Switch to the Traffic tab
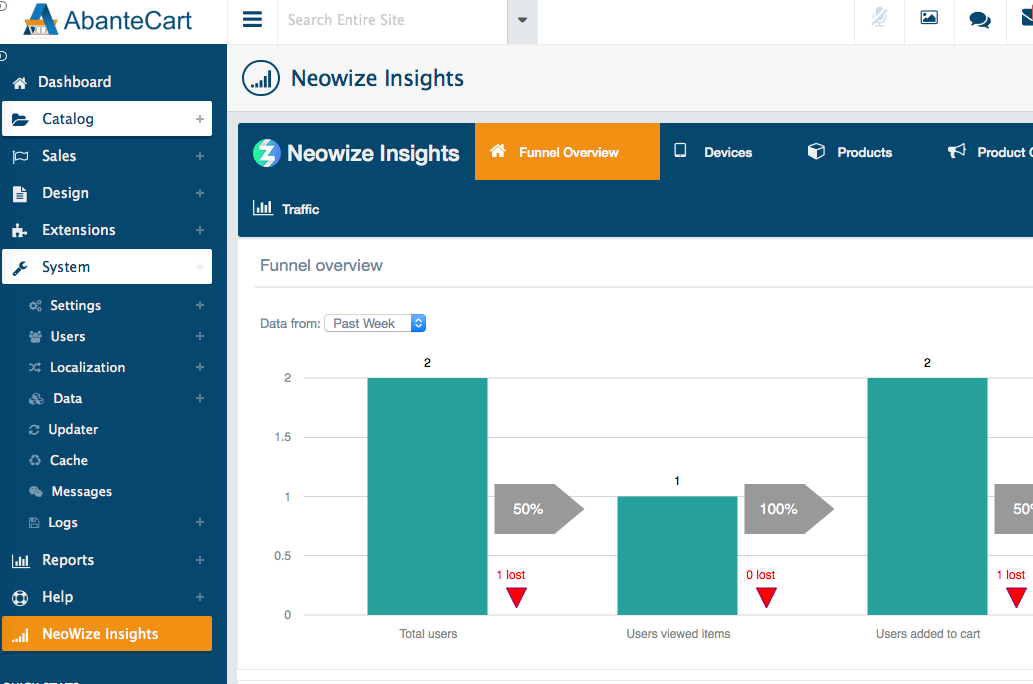The width and height of the screenshot is (1033, 684). pyautogui.click(x=286, y=209)
